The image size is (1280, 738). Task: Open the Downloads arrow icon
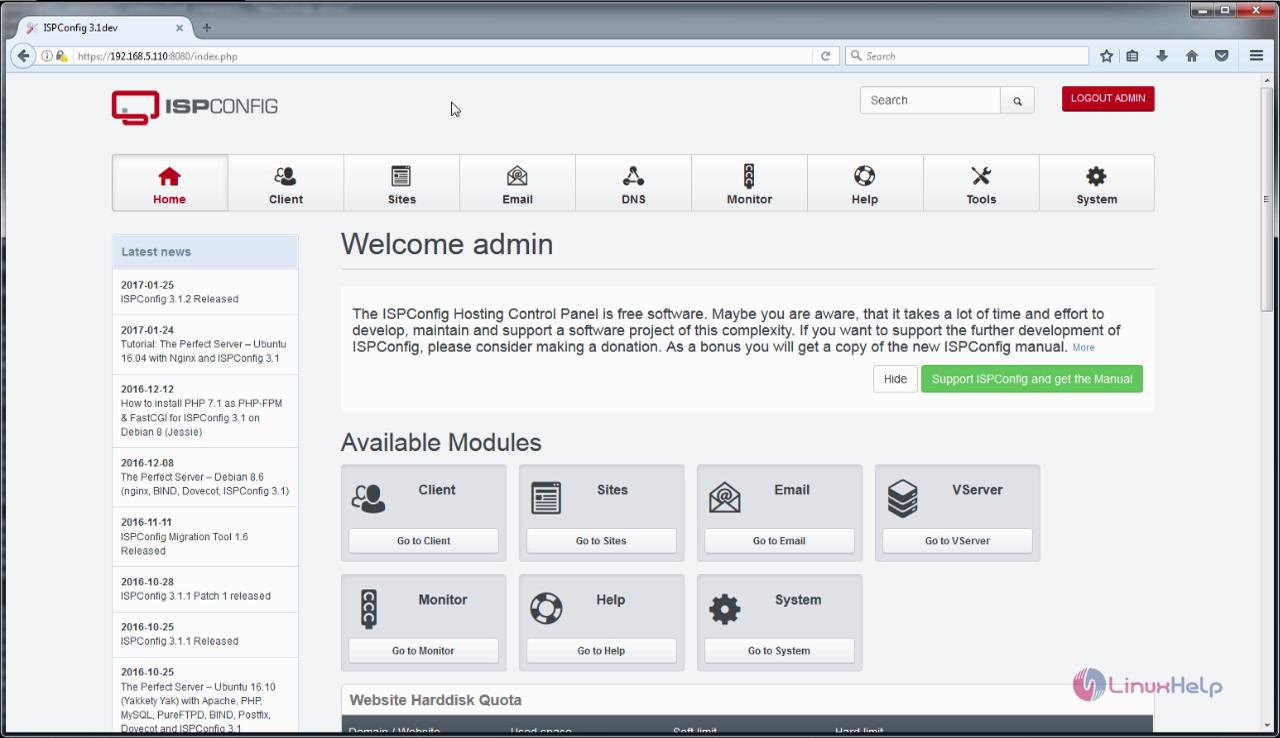point(1162,56)
